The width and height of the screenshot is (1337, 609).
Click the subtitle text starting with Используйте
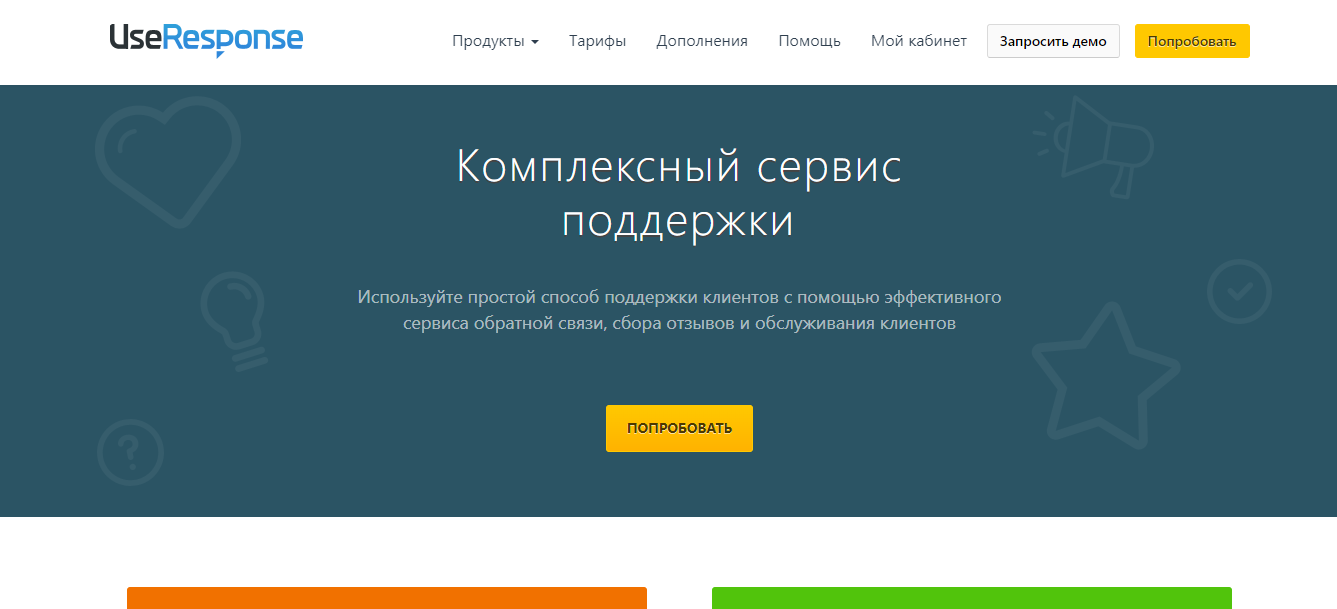click(x=679, y=310)
